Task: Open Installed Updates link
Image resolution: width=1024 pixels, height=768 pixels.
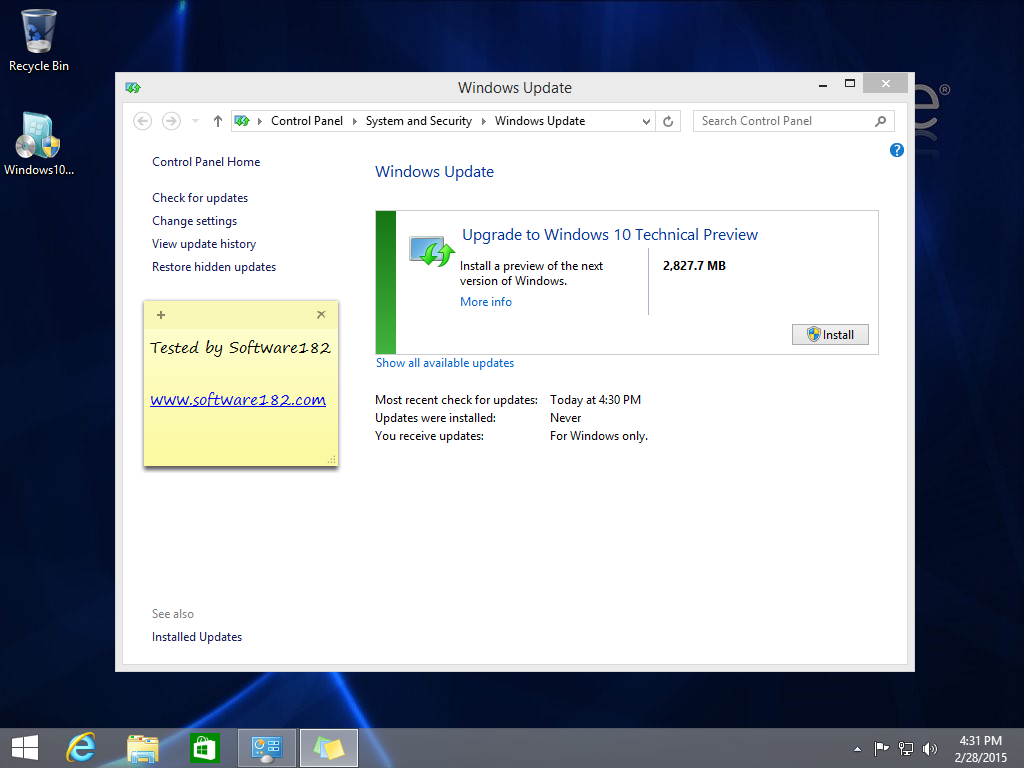Action: pyautogui.click(x=197, y=637)
